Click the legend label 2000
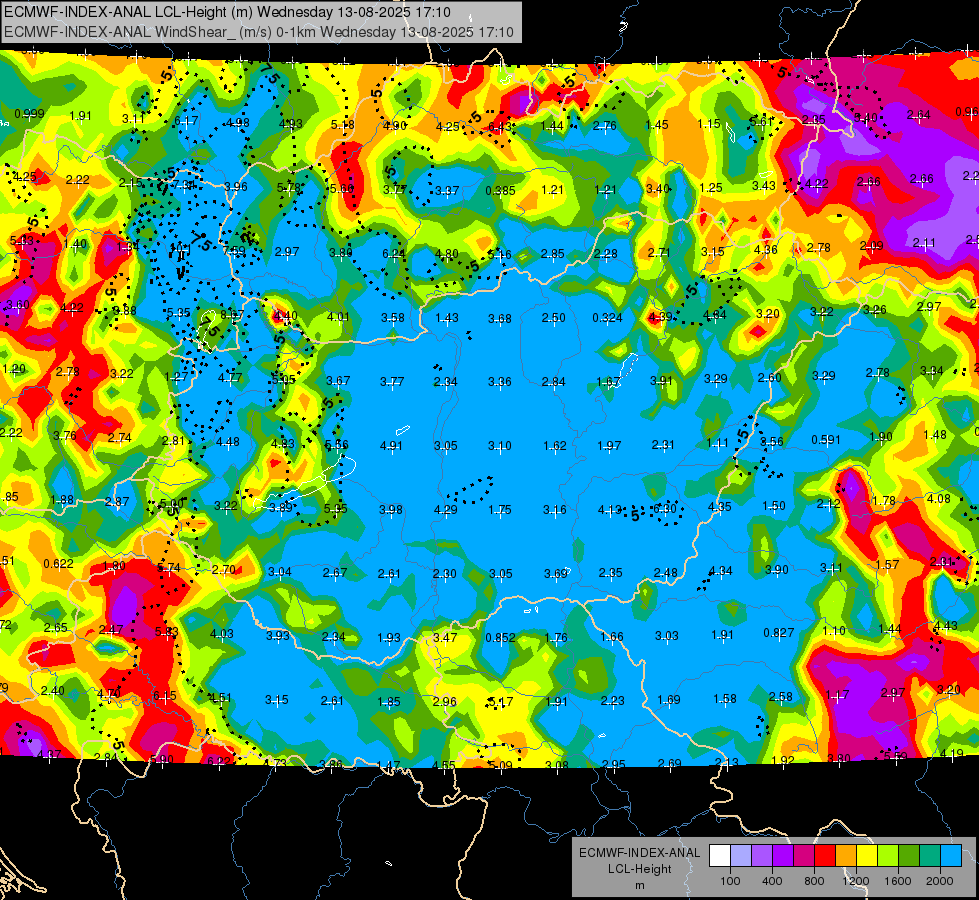This screenshot has width=979, height=900. [x=940, y=881]
